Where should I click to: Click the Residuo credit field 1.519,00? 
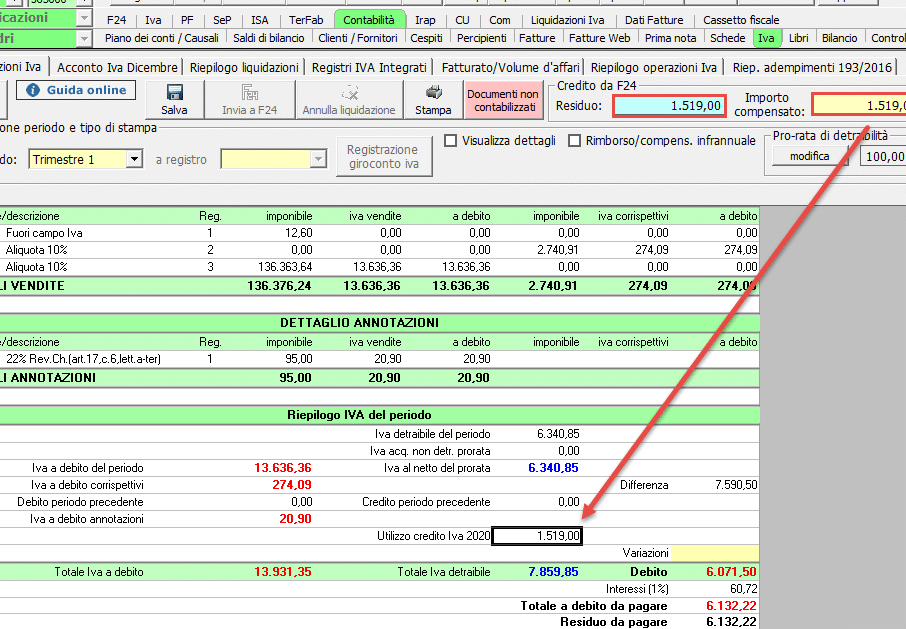[x=669, y=106]
